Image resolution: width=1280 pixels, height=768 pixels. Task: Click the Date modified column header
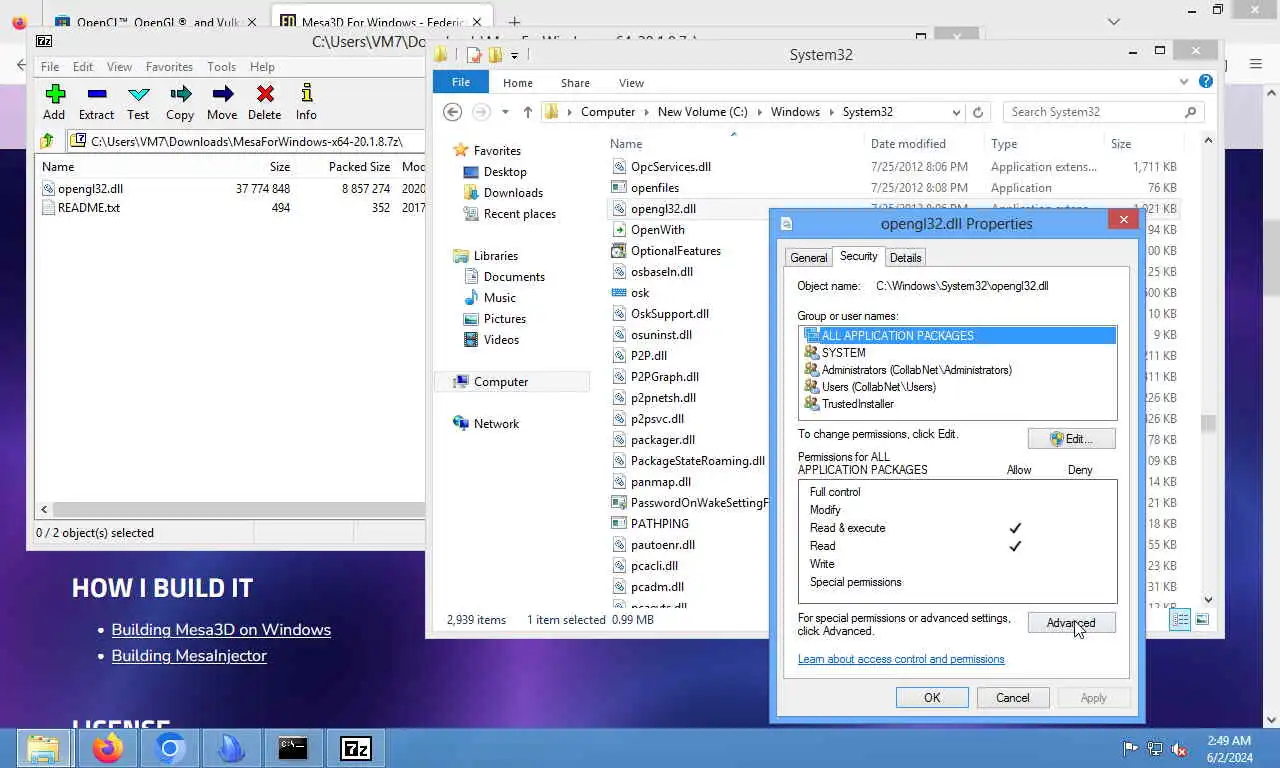(x=908, y=144)
